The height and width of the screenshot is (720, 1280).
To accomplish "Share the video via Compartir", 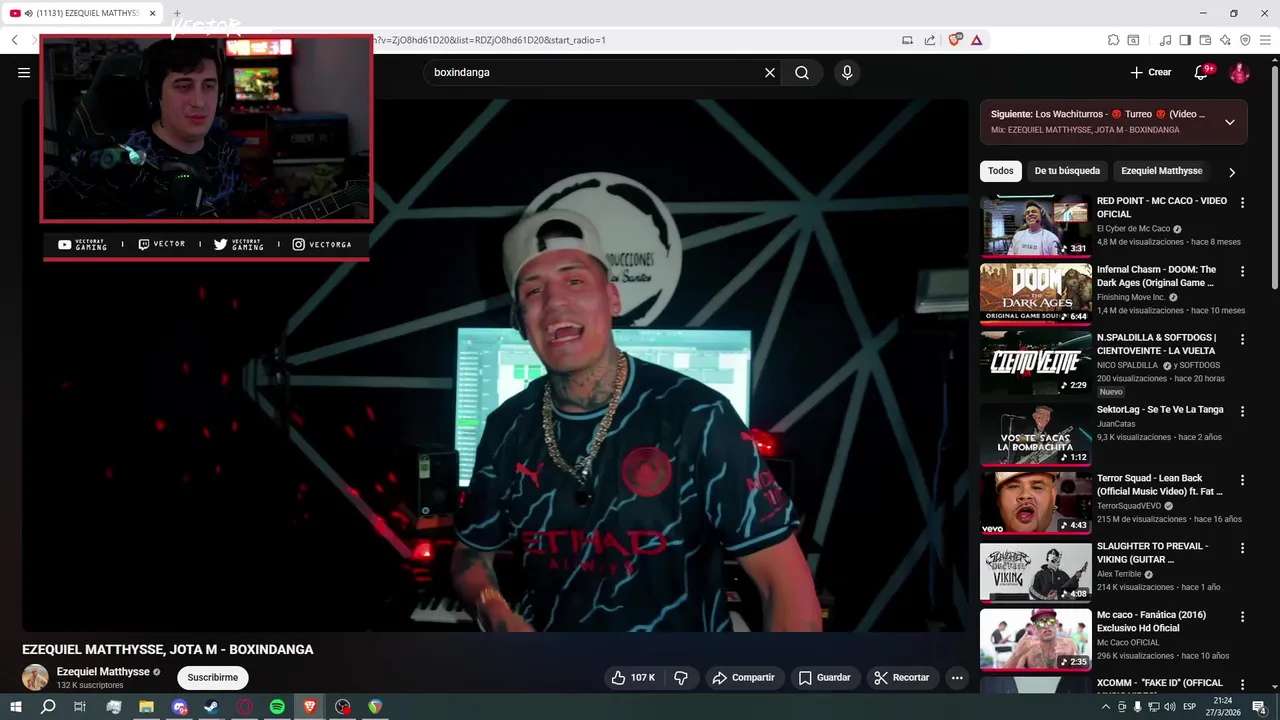I will (x=743, y=677).
